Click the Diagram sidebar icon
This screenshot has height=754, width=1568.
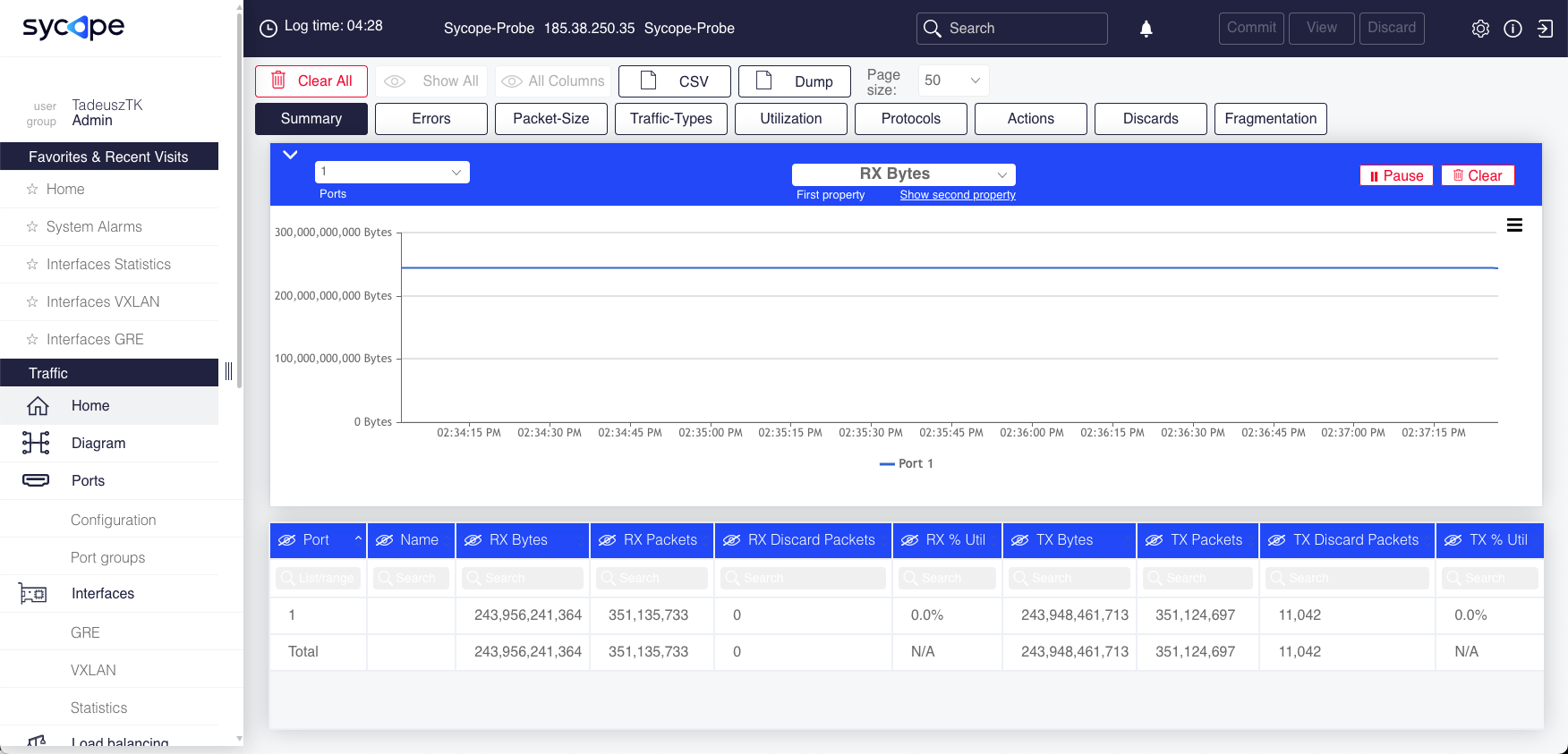(36, 443)
